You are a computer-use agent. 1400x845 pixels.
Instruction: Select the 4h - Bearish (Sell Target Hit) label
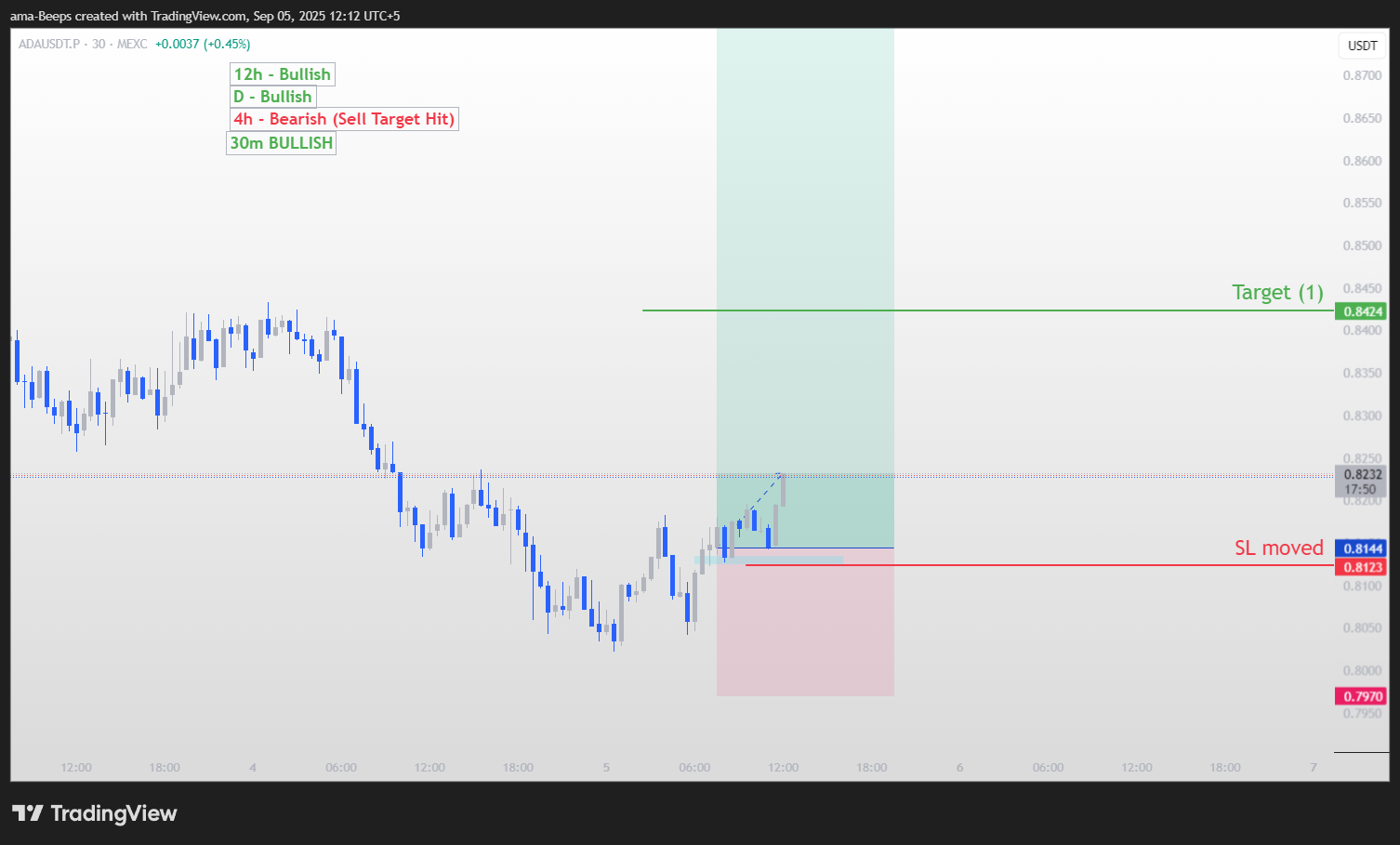[x=344, y=119]
